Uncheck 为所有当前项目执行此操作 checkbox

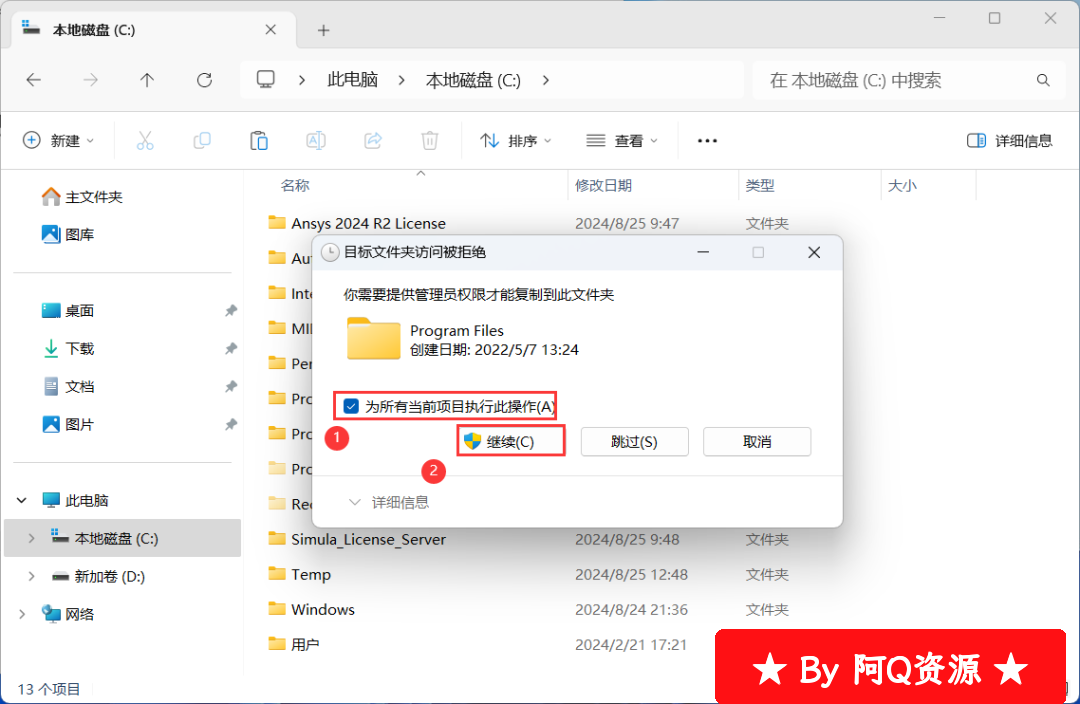point(351,406)
